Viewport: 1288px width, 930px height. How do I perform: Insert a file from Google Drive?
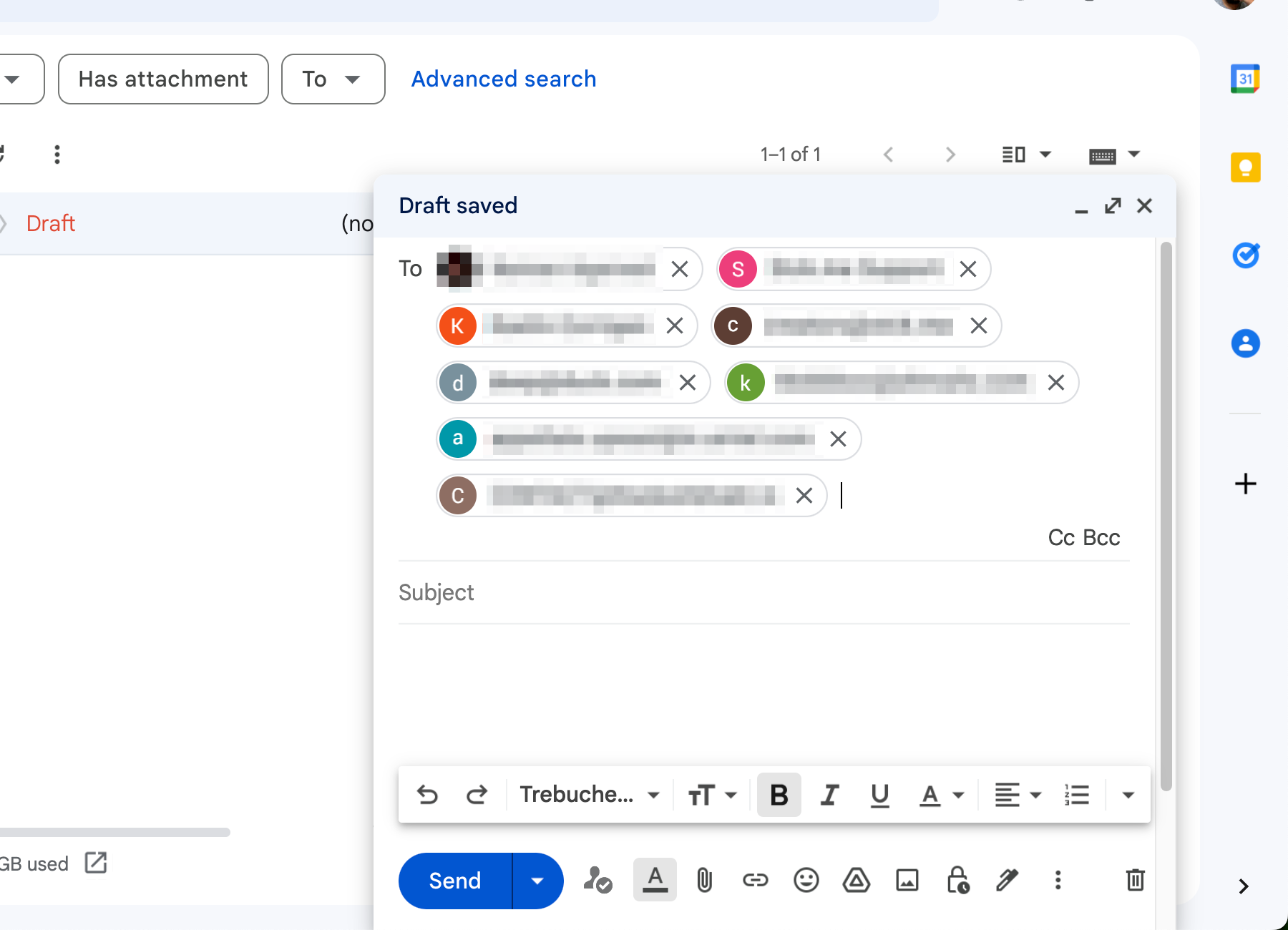click(857, 881)
